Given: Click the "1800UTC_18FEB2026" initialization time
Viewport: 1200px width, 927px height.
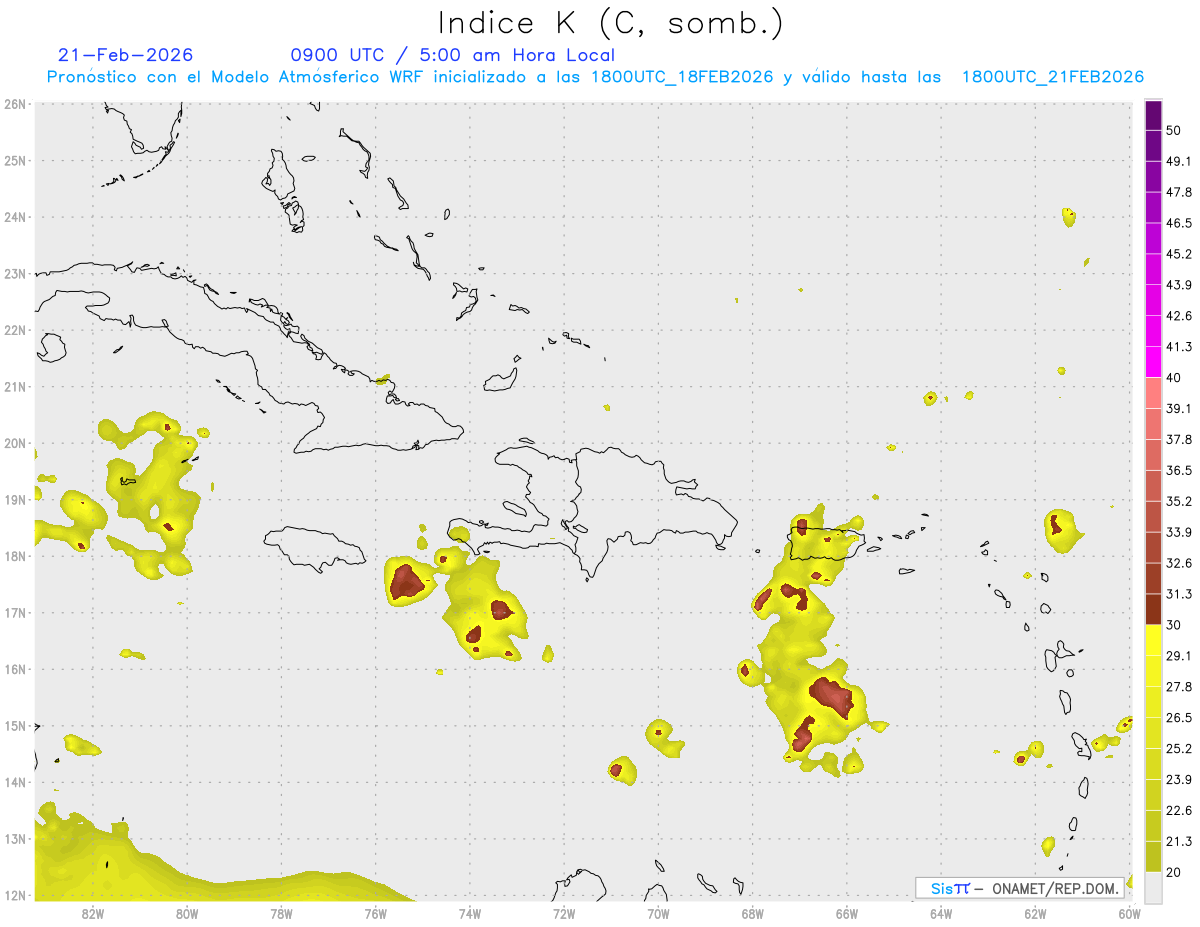Looking at the screenshot, I should pyautogui.click(x=683, y=77).
